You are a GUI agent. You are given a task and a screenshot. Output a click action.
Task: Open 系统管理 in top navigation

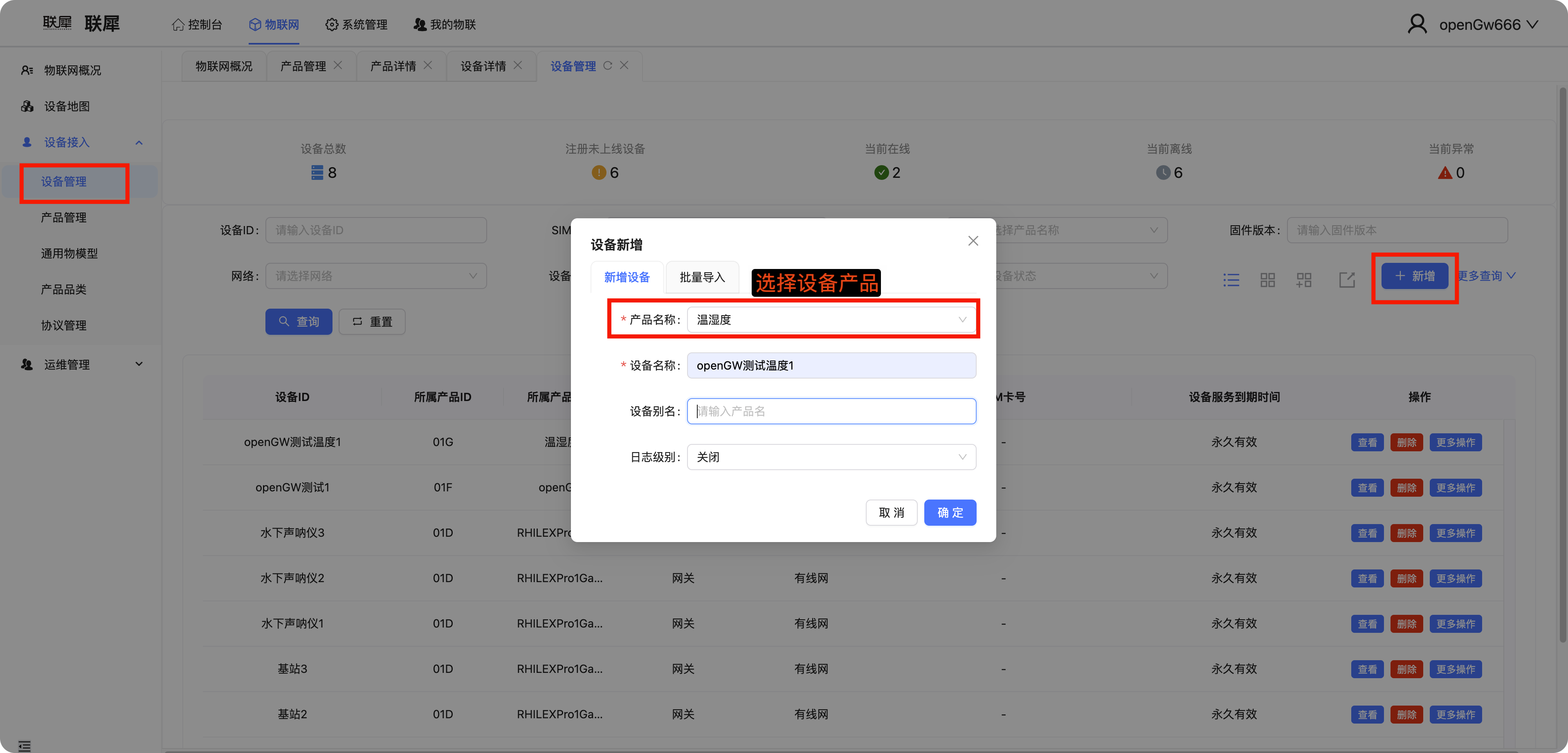point(357,25)
